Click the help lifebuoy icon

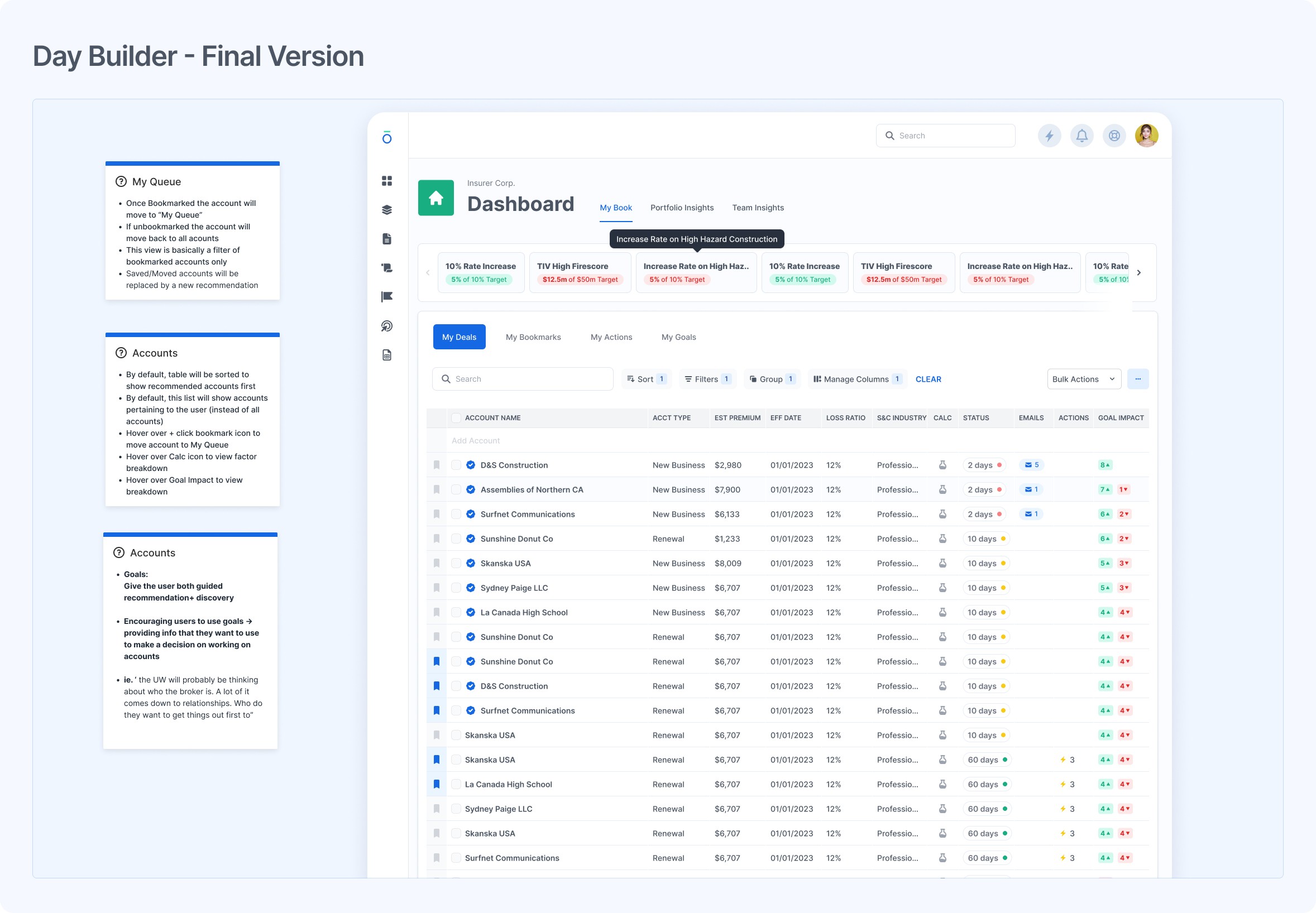point(1113,136)
